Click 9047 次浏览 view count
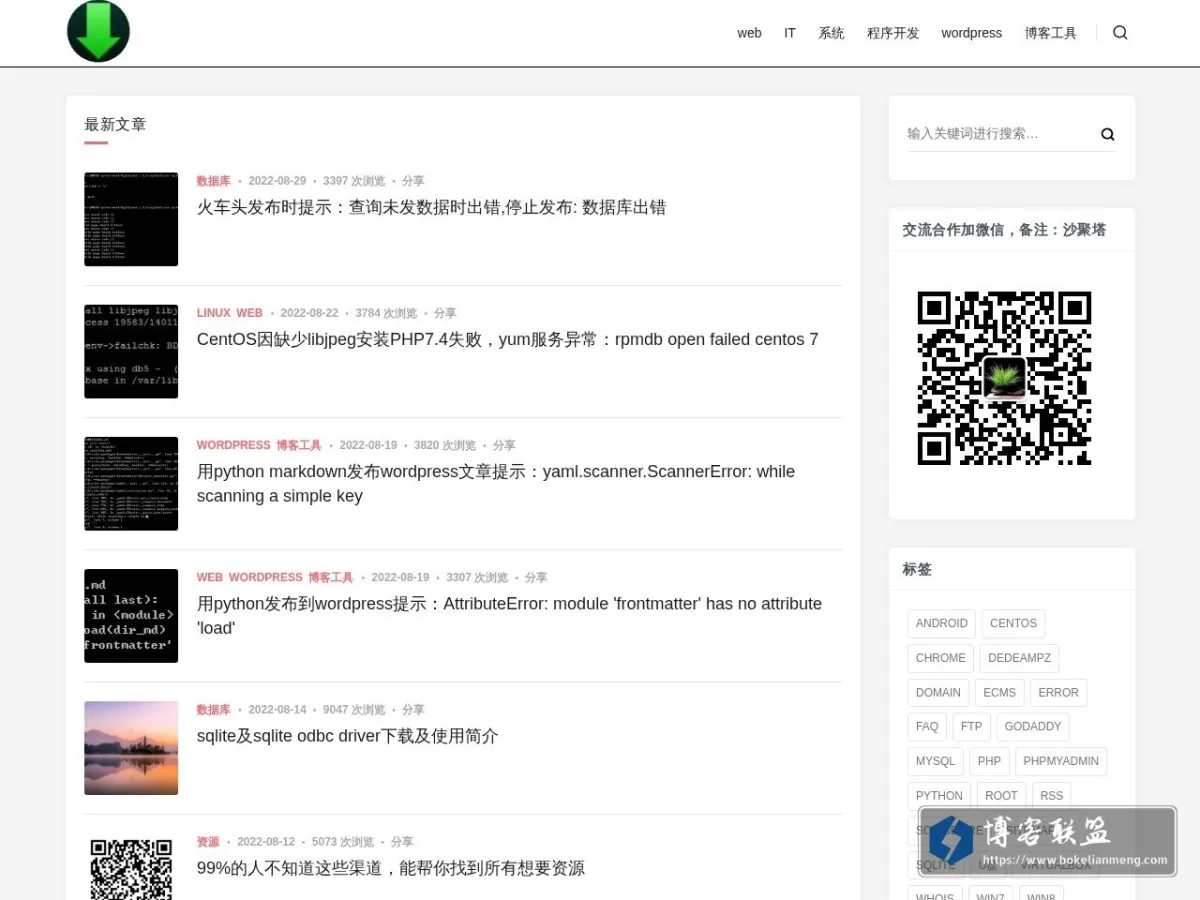Image resolution: width=1200 pixels, height=900 pixels. (x=354, y=709)
